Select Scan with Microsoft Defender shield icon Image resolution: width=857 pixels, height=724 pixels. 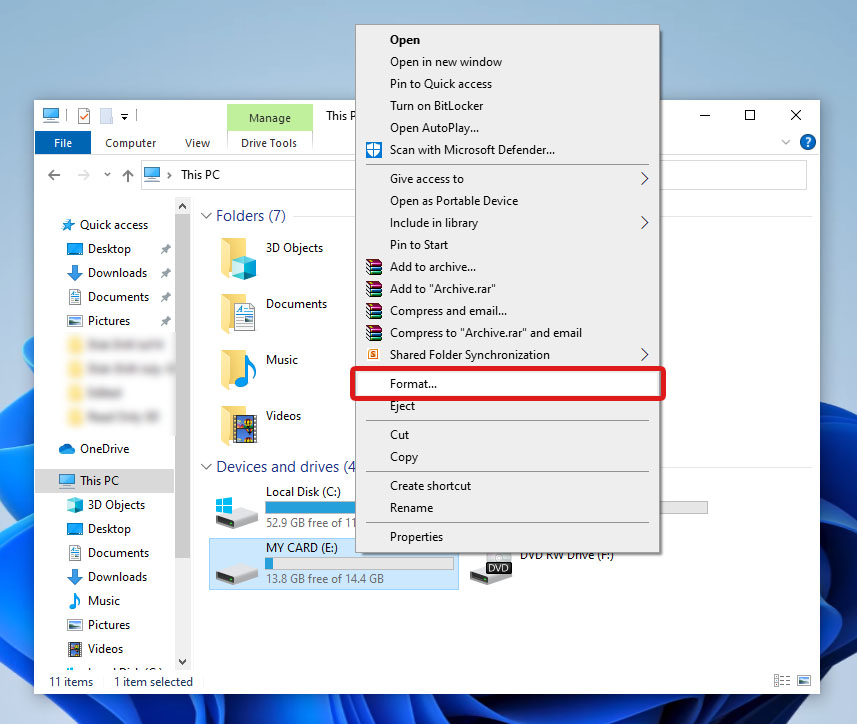click(374, 149)
